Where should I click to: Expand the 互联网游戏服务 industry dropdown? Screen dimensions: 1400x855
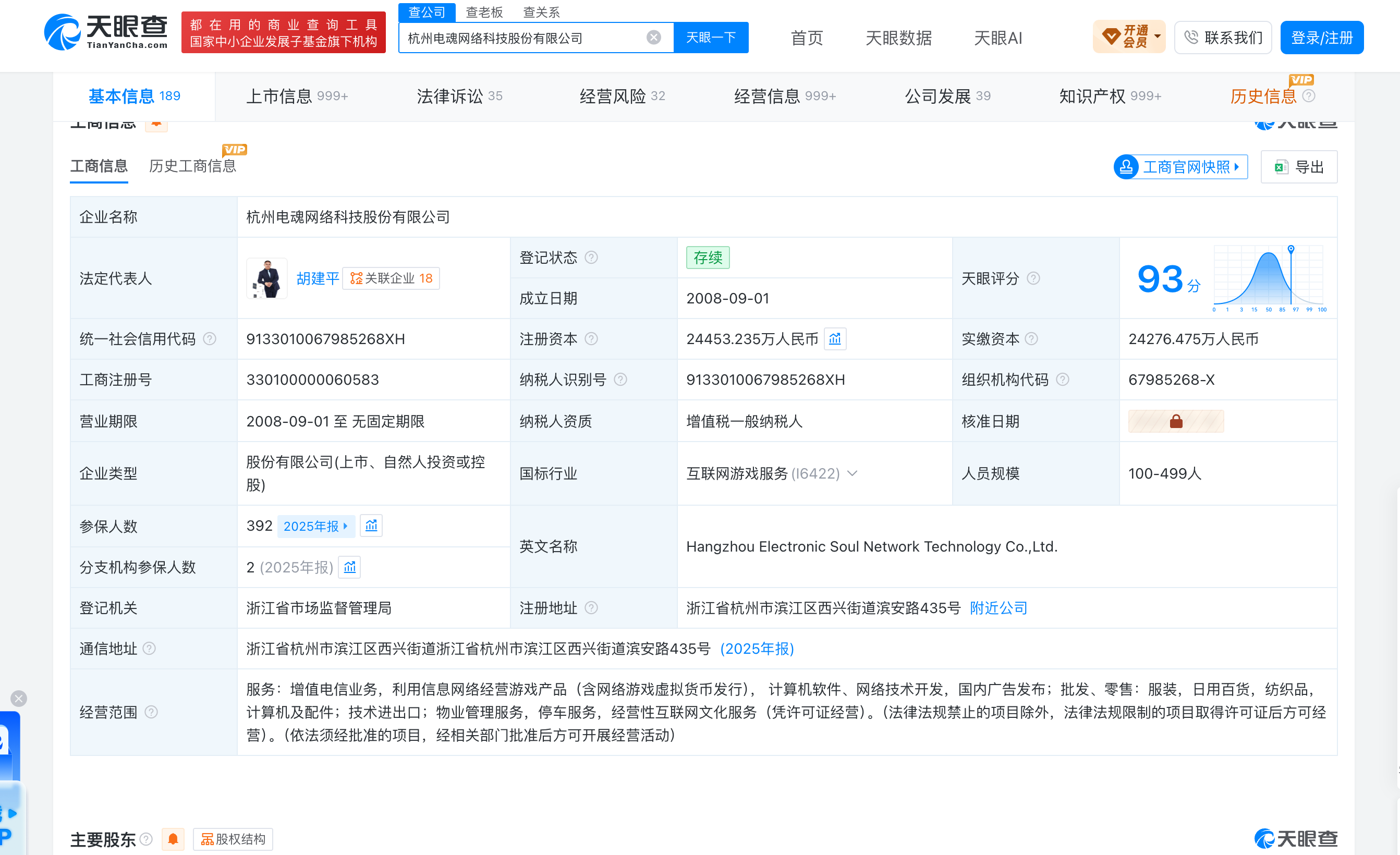click(853, 473)
